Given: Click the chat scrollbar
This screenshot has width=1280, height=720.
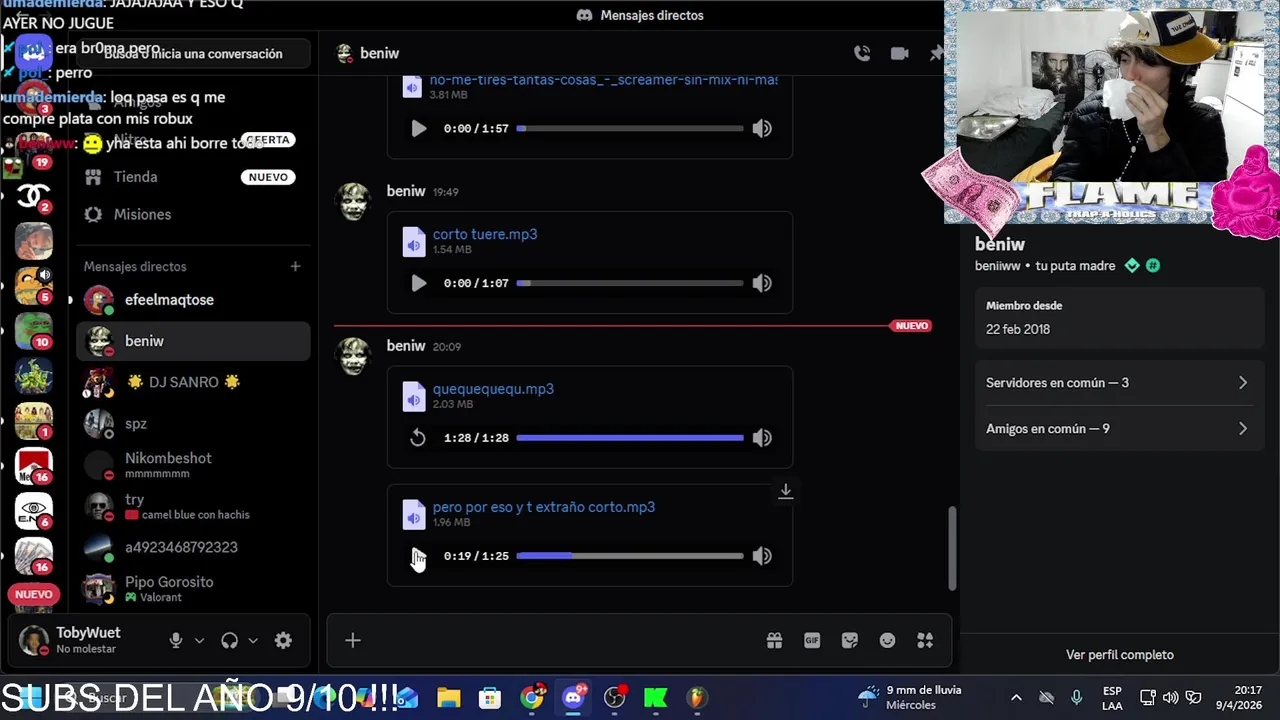Looking at the screenshot, I should click(952, 548).
